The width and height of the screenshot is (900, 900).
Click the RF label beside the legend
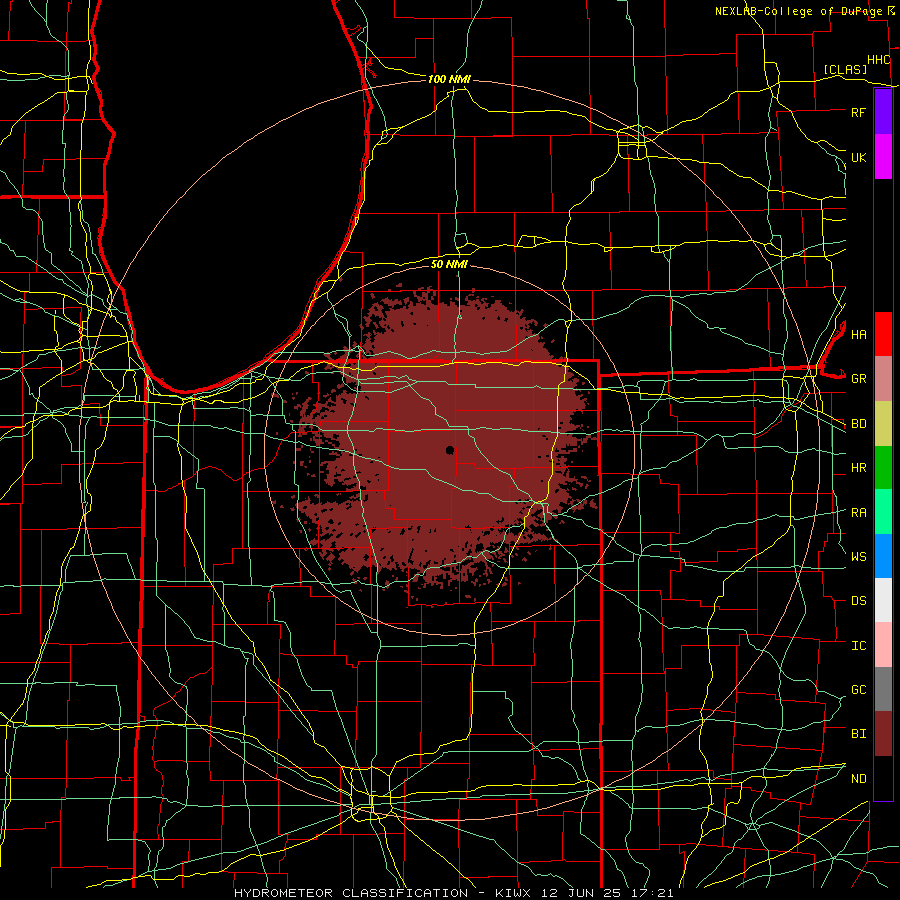[x=858, y=112]
